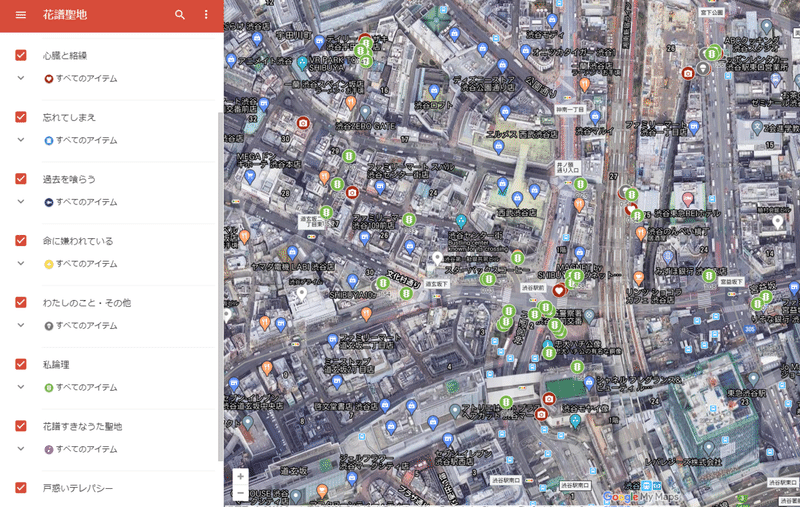The image size is (800, 507).
Task: Expand the わたしのこと・その他 layer chevron
Action: point(20,325)
